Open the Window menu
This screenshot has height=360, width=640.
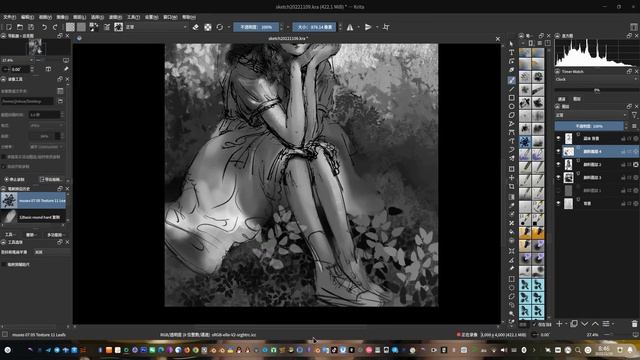[170, 17]
